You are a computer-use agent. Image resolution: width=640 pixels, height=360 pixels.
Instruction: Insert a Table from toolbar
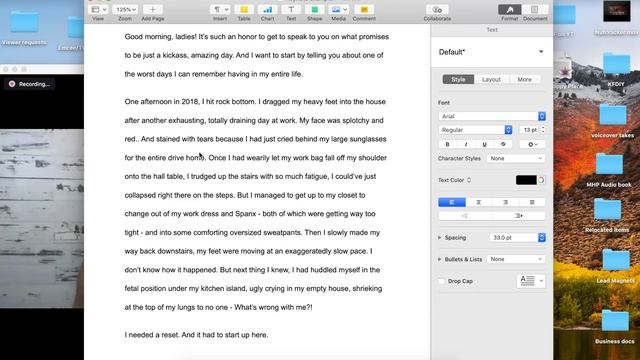tap(244, 9)
